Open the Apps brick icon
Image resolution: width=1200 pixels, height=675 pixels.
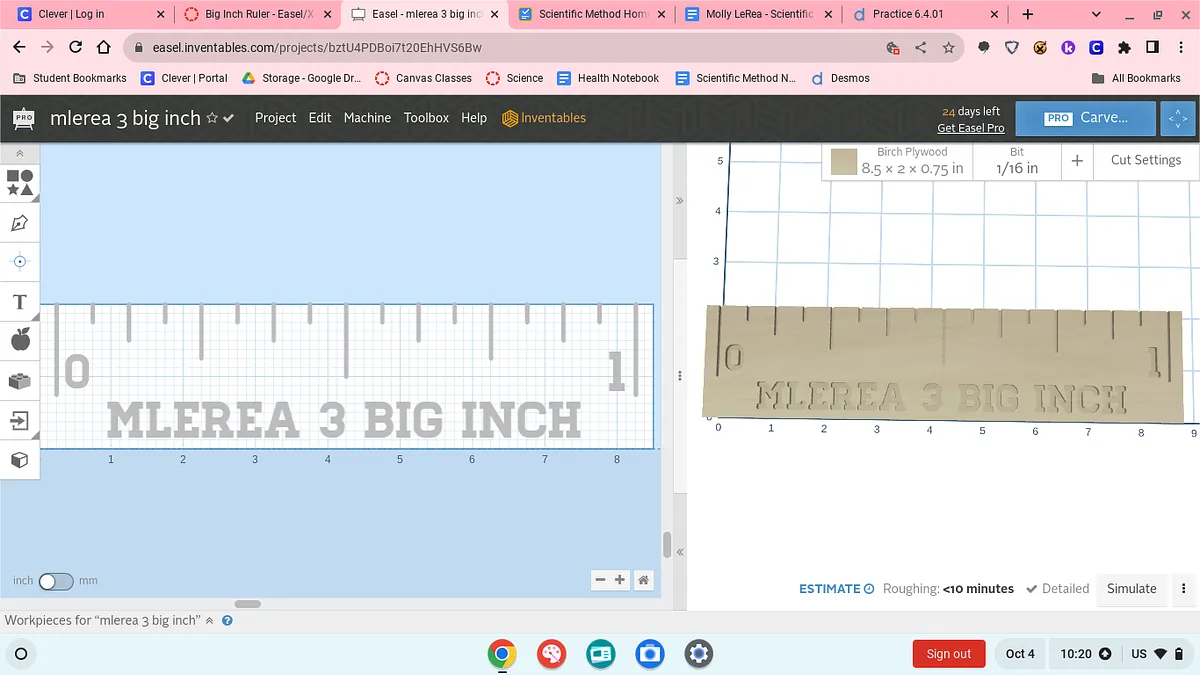click(x=20, y=381)
